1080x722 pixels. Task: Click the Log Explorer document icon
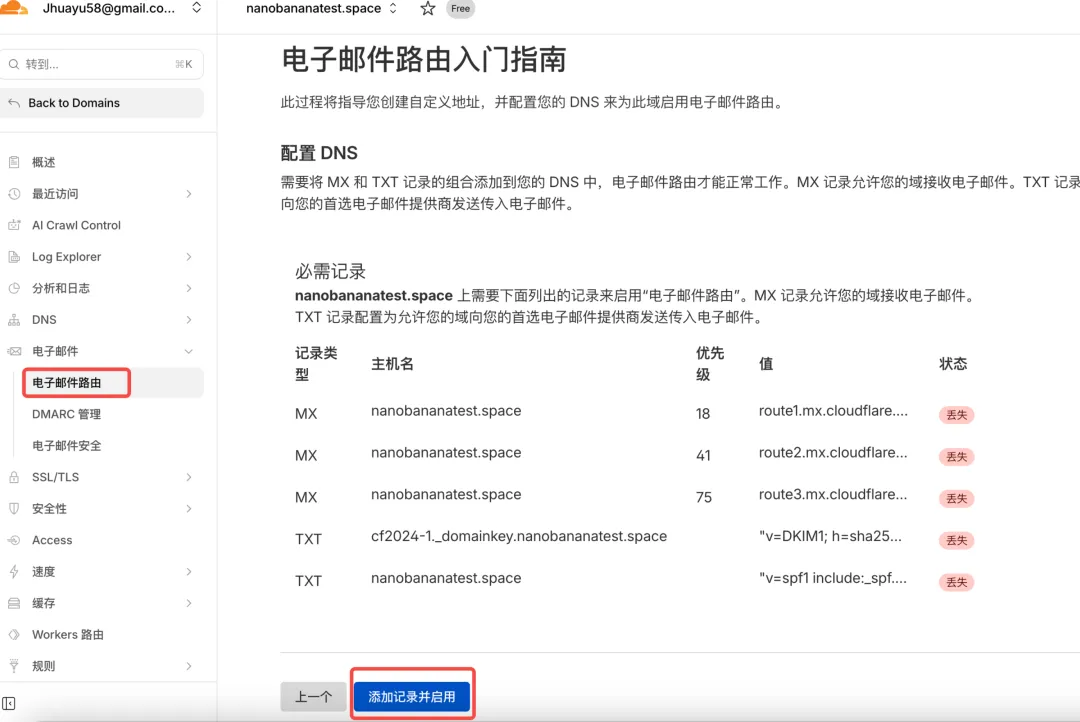pos(14,257)
